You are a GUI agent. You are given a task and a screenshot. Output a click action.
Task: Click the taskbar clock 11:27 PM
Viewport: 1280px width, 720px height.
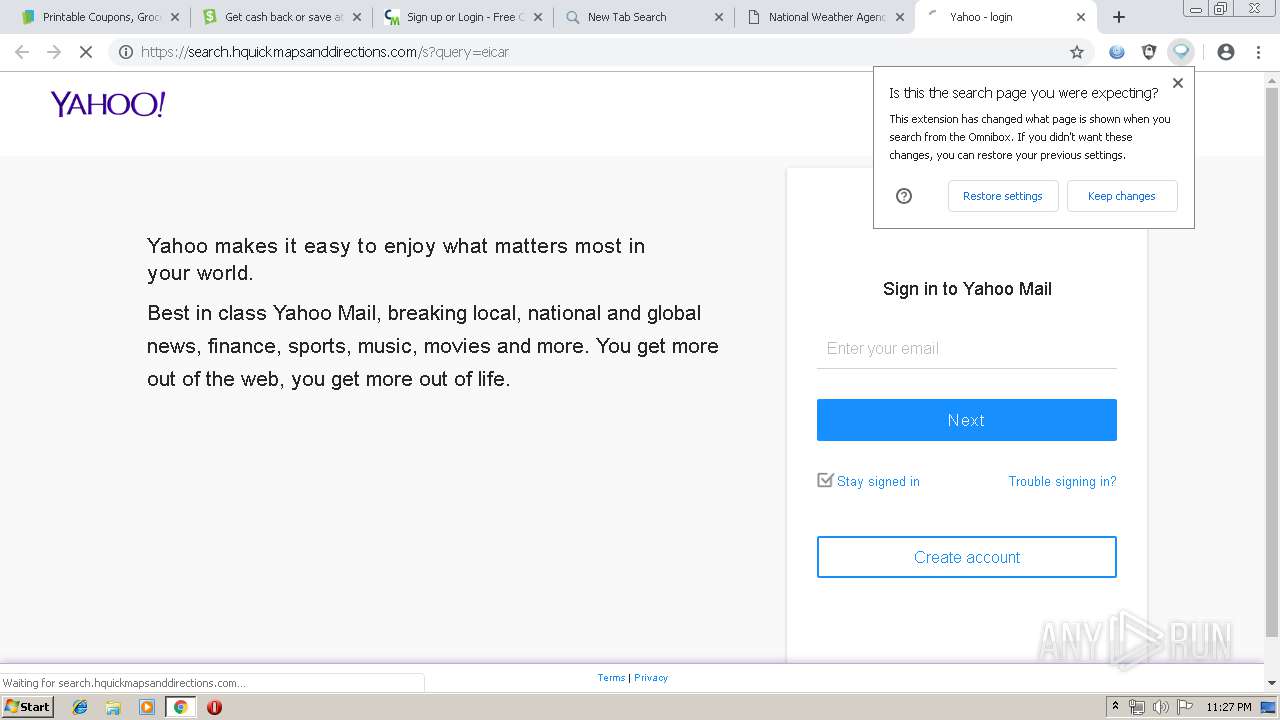click(1228, 707)
